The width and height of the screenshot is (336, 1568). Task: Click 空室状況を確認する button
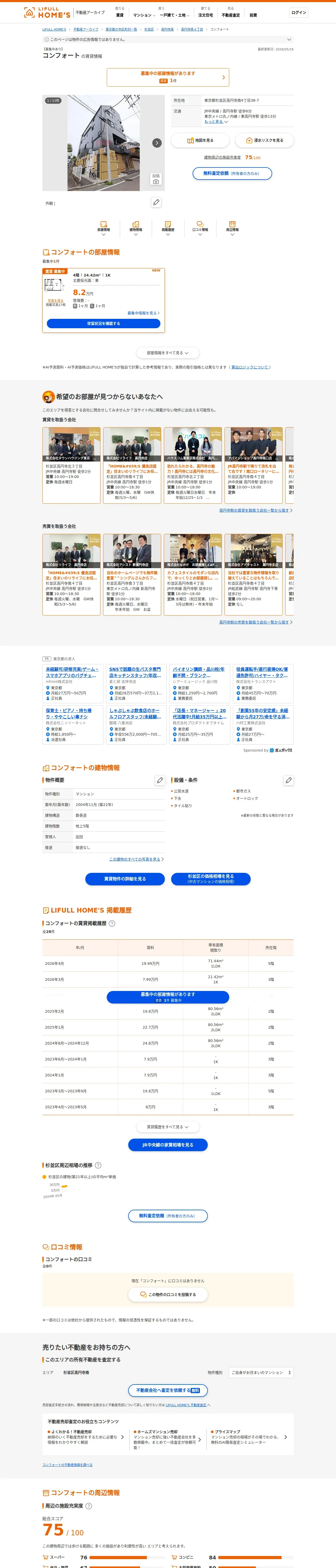[x=104, y=324]
